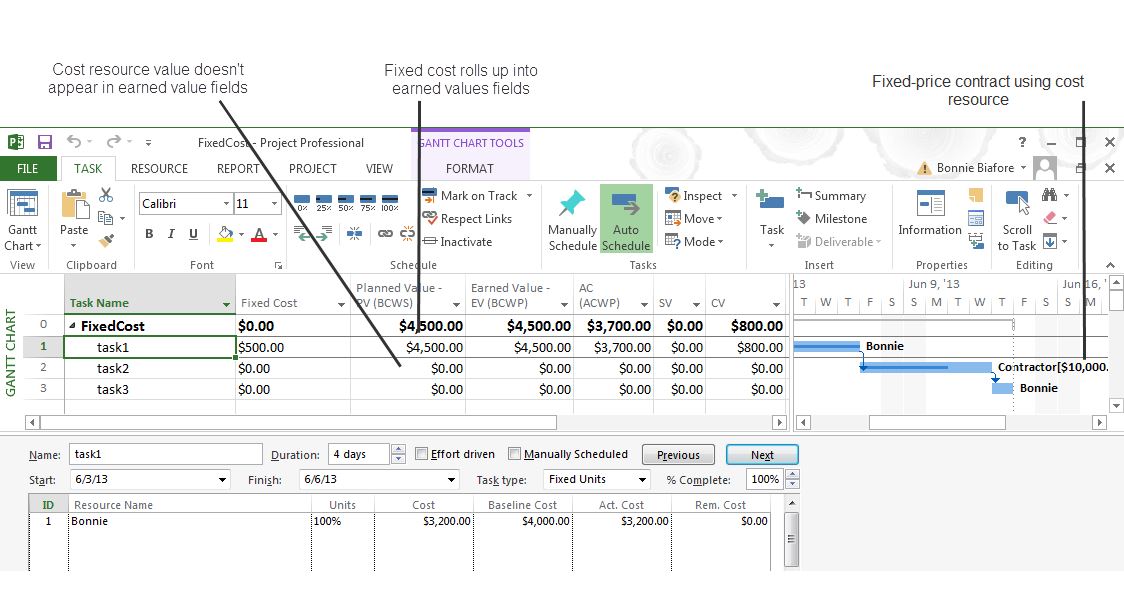Toggle Inactivate for the task
Screen dimensions: 1124x592
click(457, 242)
